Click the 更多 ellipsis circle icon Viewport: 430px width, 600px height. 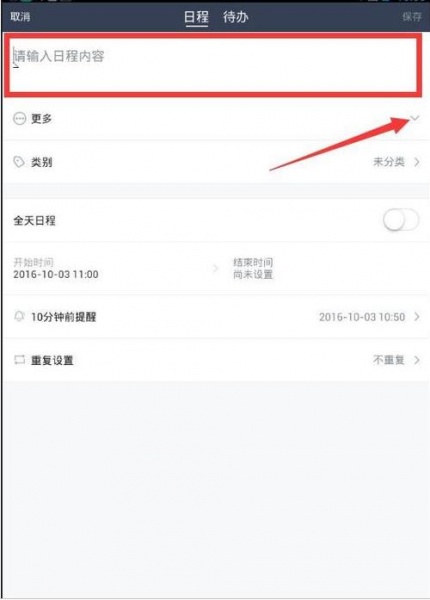[x=20, y=119]
